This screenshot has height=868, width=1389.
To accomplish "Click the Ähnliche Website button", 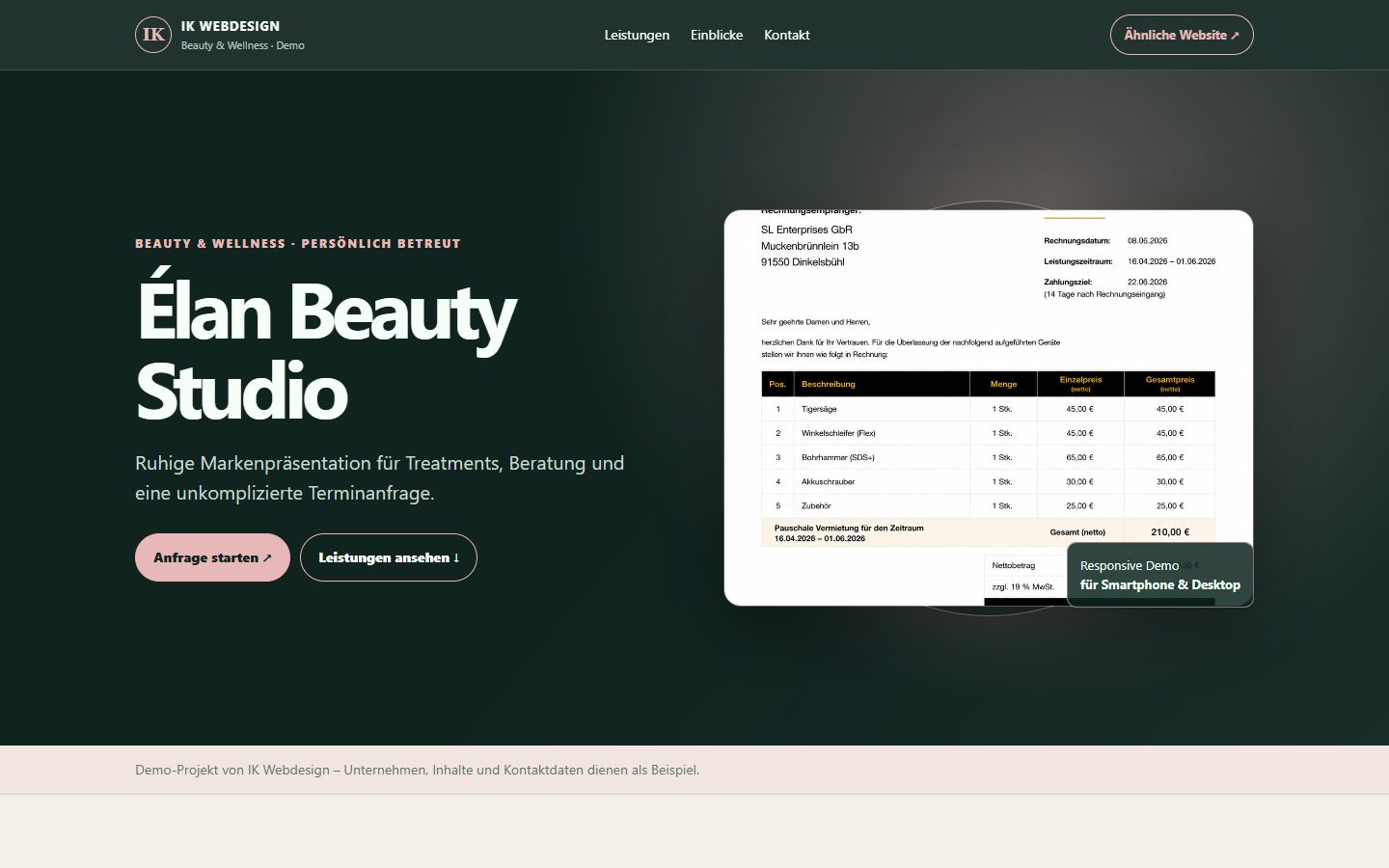I will click(x=1182, y=35).
